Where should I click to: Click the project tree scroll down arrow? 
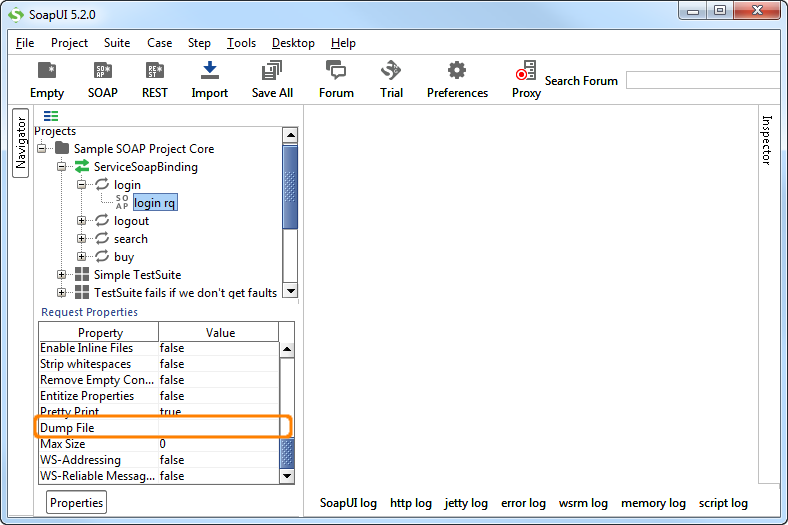(x=290, y=291)
